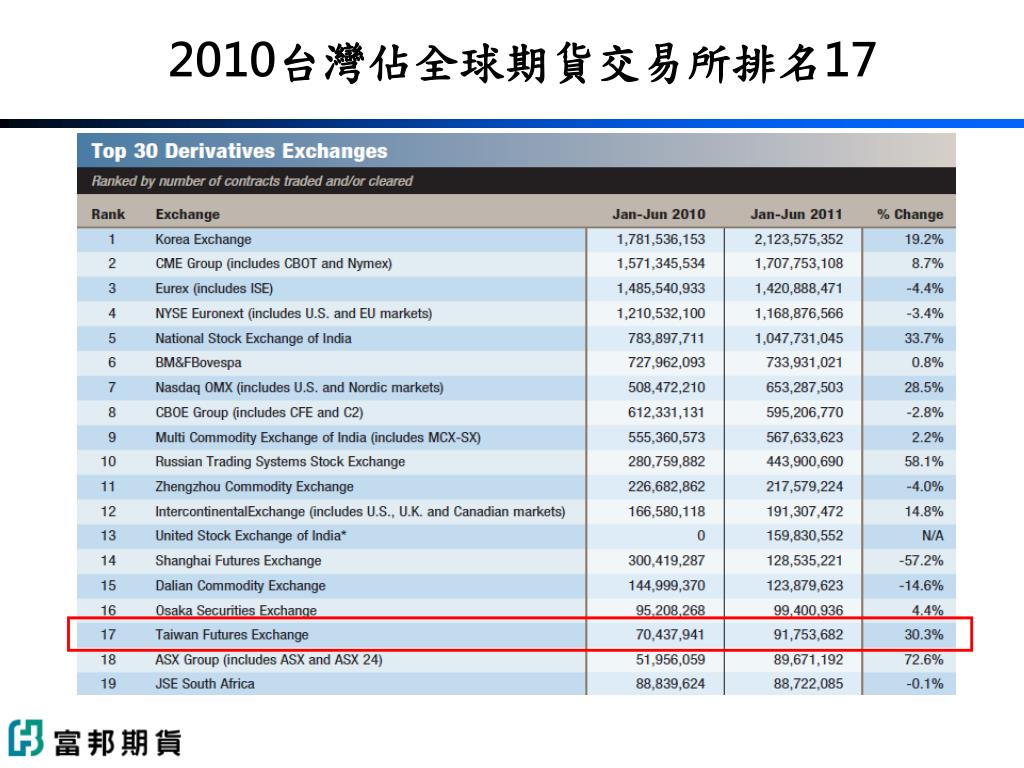The image size is (1024, 768).
Task: Click the 72.6% change cell
Action: coord(923,660)
